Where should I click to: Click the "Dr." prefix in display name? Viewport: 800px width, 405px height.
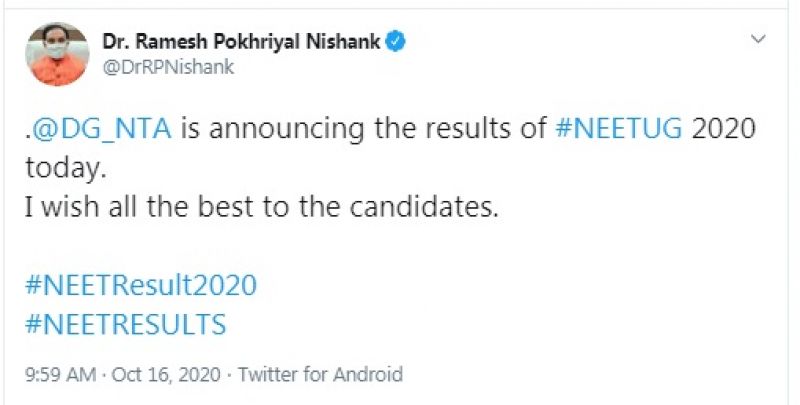click(115, 42)
